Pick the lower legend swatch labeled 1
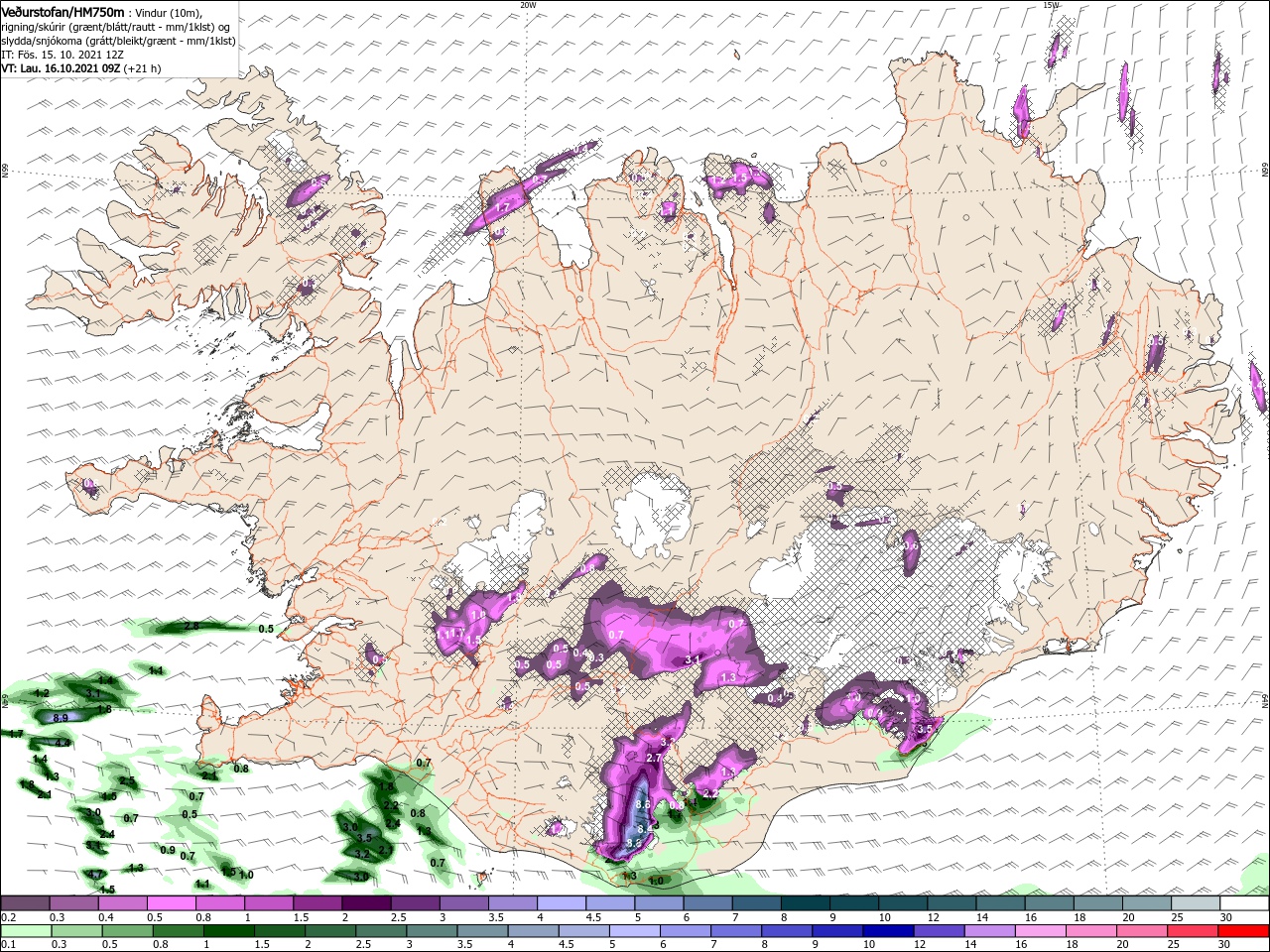The height and width of the screenshot is (952, 1270). tap(229, 930)
